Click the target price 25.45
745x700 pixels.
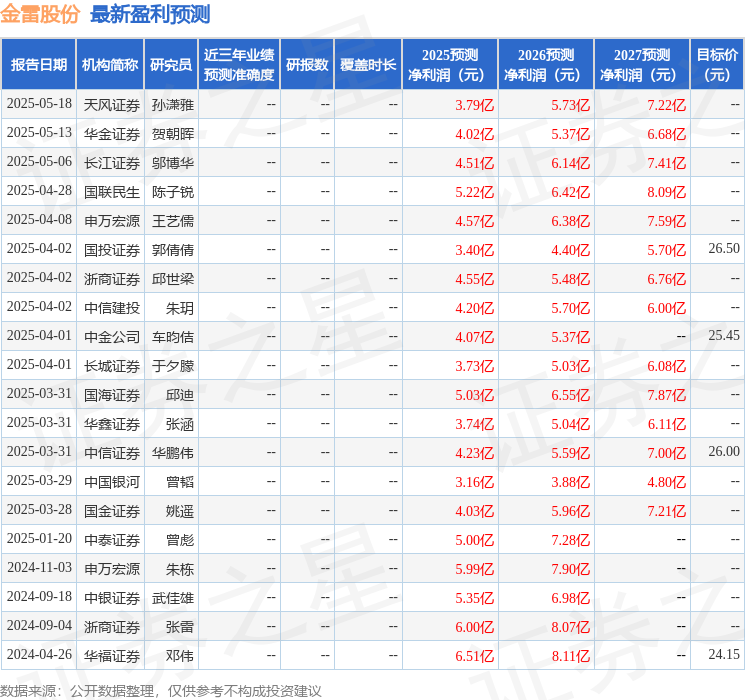coord(724,336)
